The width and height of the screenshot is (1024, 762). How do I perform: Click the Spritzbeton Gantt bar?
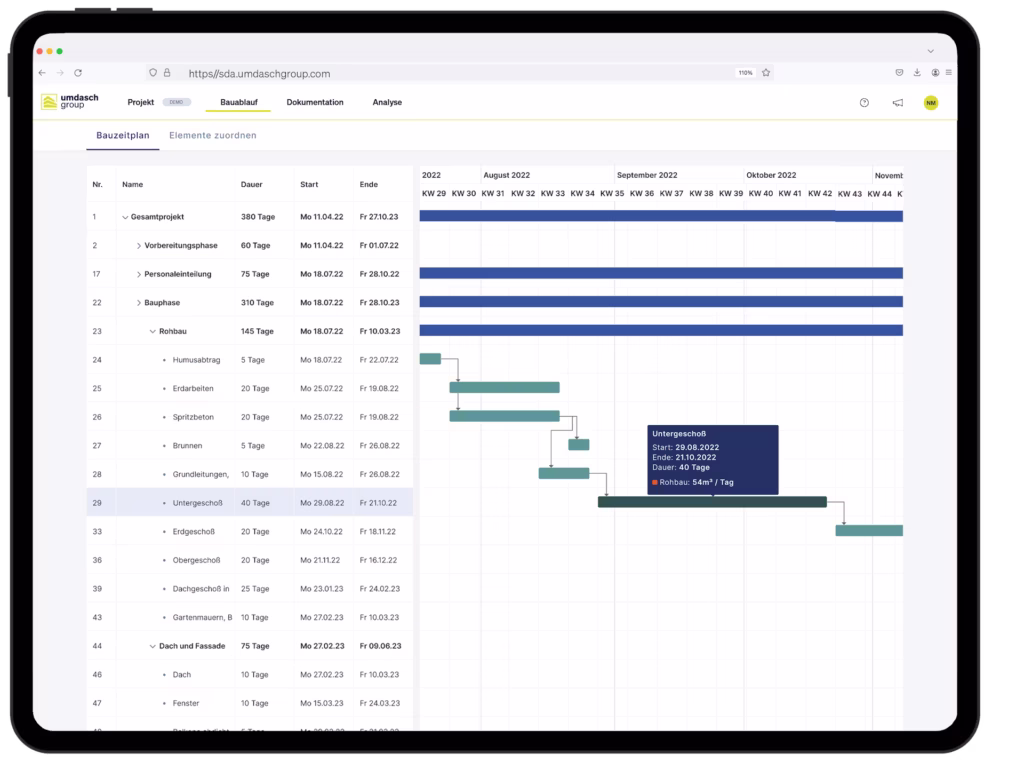[504, 416]
